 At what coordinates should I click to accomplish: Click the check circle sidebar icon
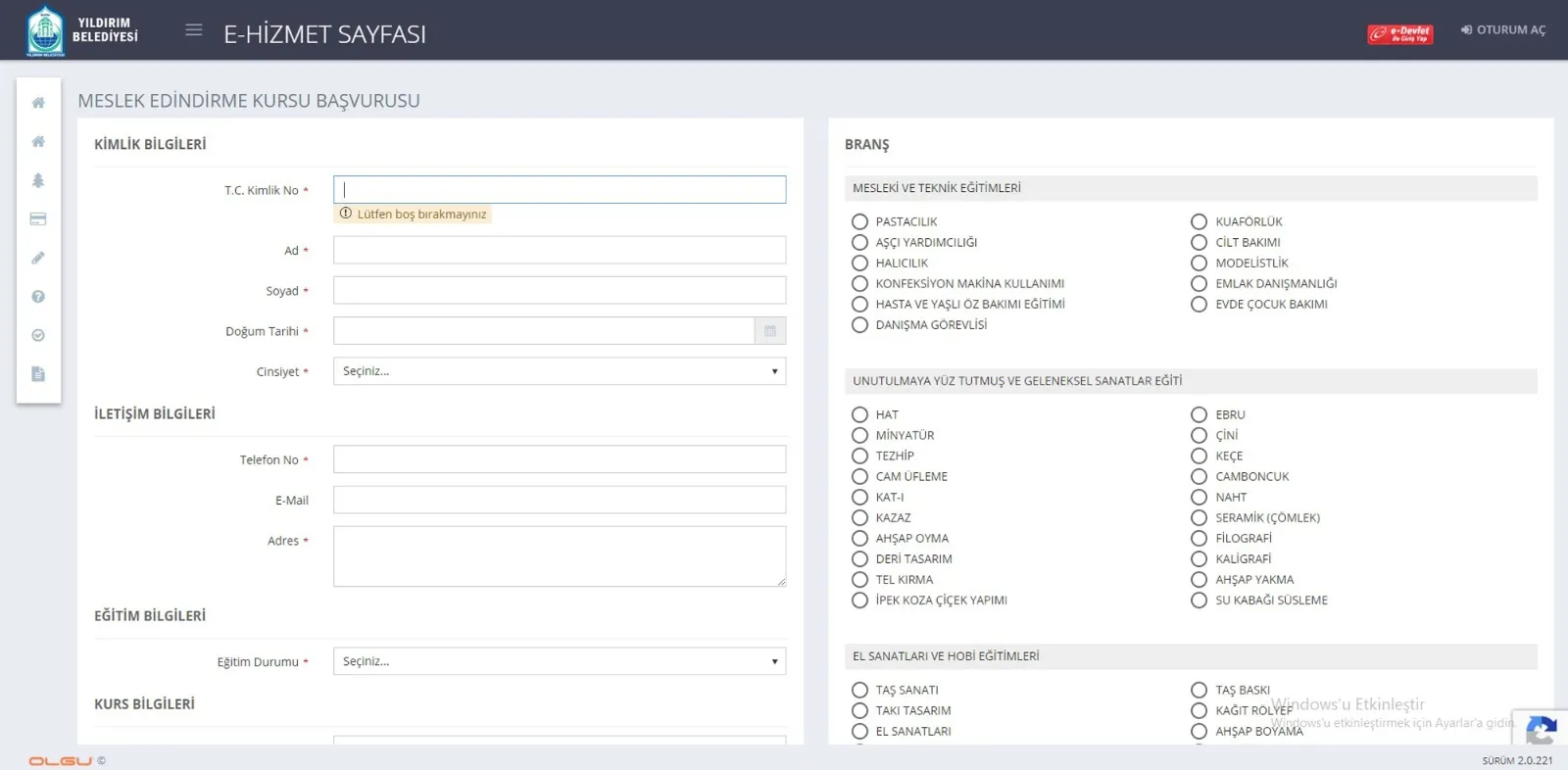[x=38, y=335]
